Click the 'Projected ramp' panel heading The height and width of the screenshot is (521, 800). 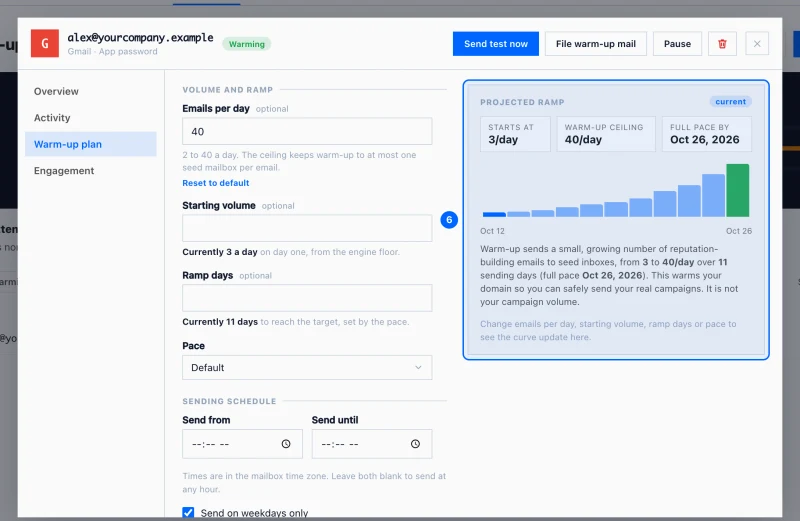[522, 102]
